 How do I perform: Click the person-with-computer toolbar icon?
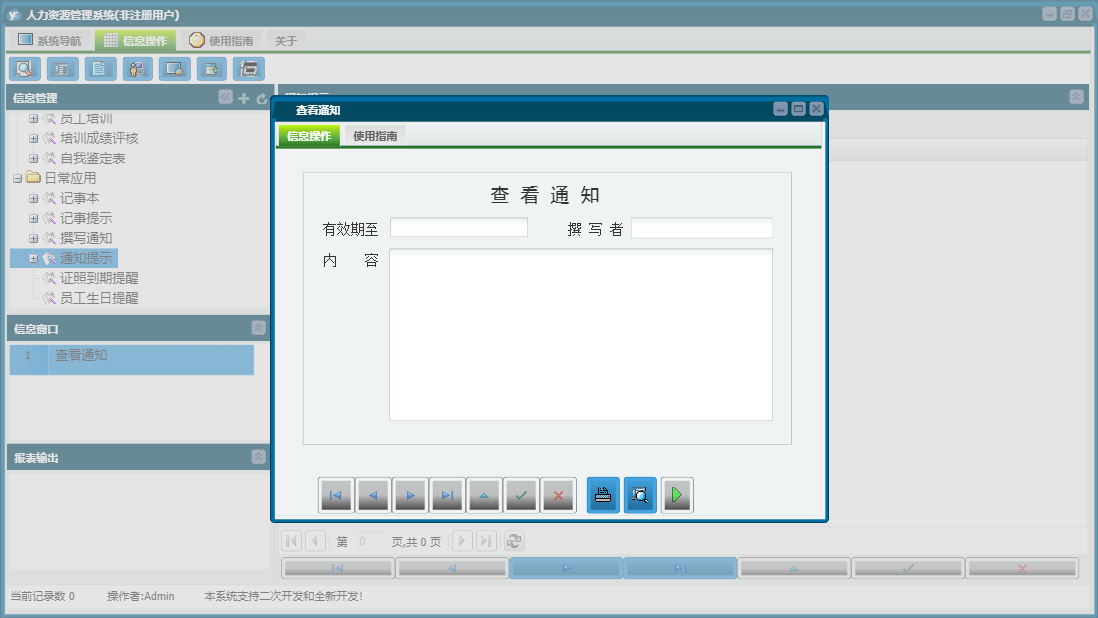[x=137, y=69]
